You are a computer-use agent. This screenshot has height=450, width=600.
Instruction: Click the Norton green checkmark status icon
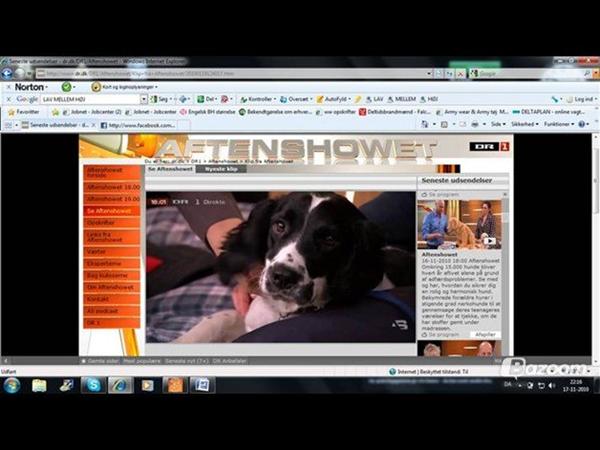[67, 87]
